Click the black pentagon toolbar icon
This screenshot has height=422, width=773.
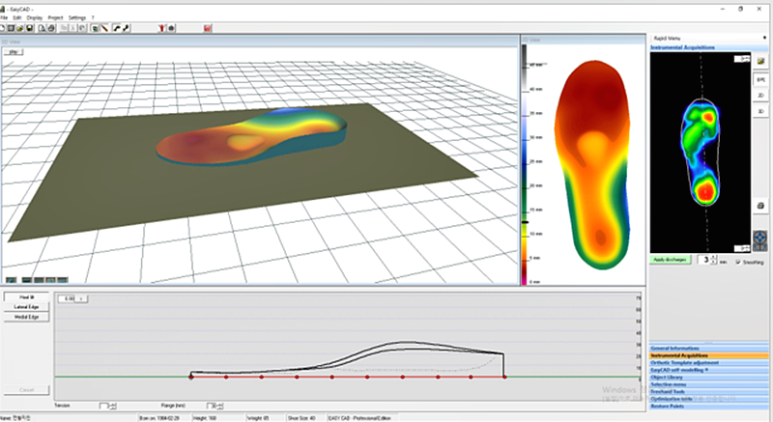point(172,28)
